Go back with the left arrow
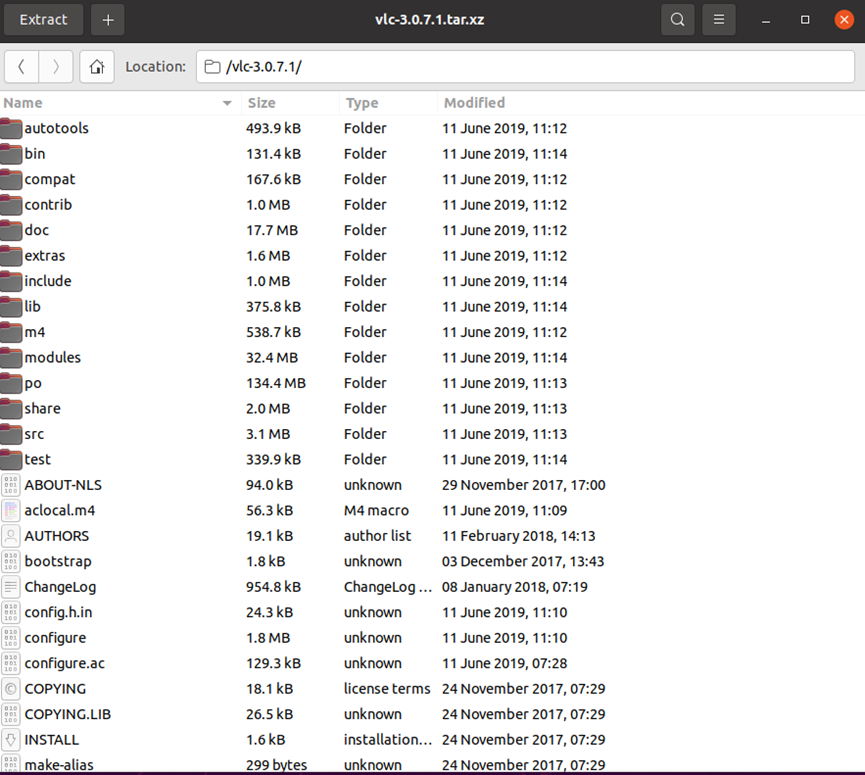Viewport: 865px width, 775px height. pyautogui.click(x=22, y=67)
